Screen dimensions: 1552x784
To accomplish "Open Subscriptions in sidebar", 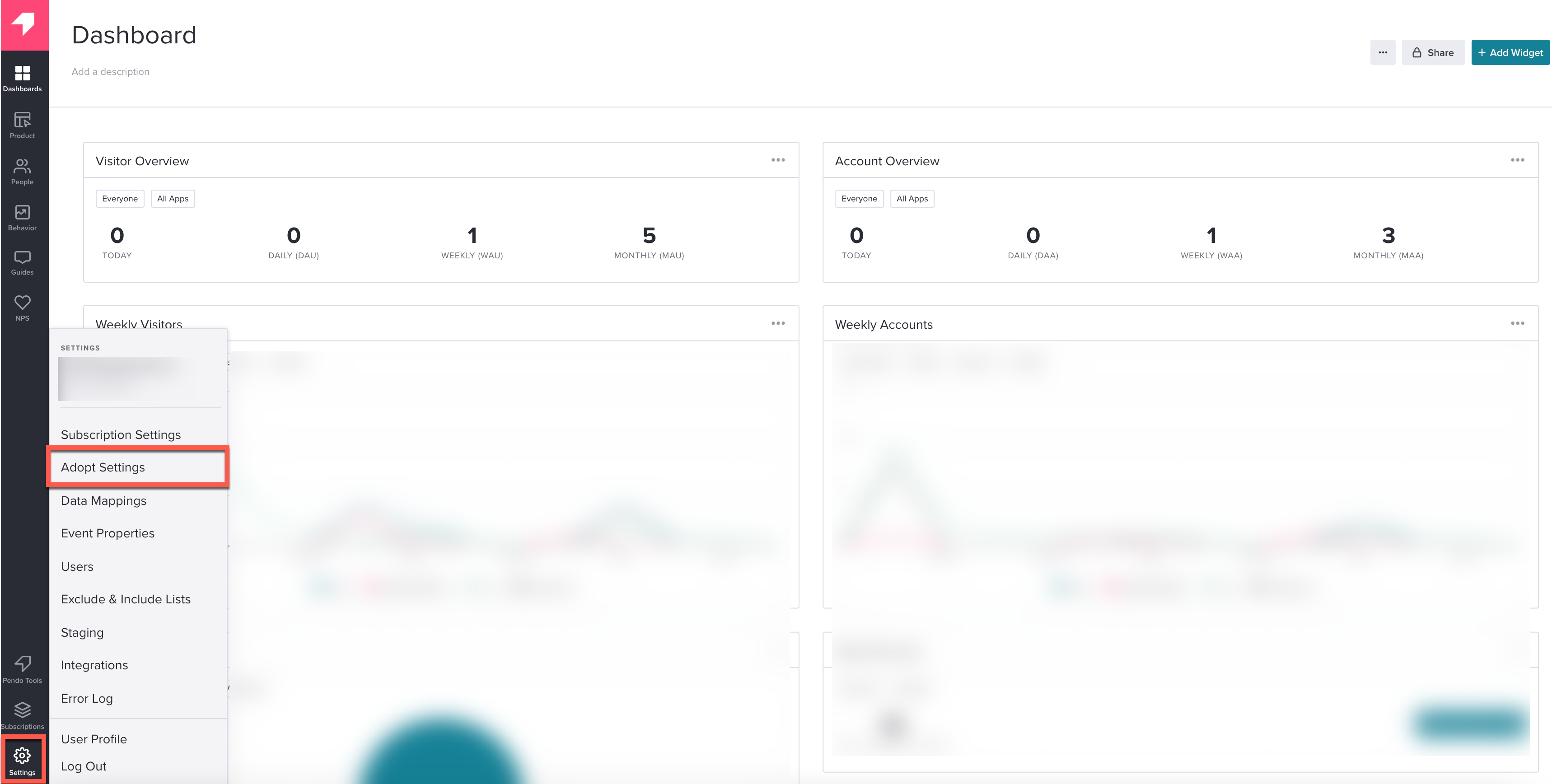I will [22, 716].
